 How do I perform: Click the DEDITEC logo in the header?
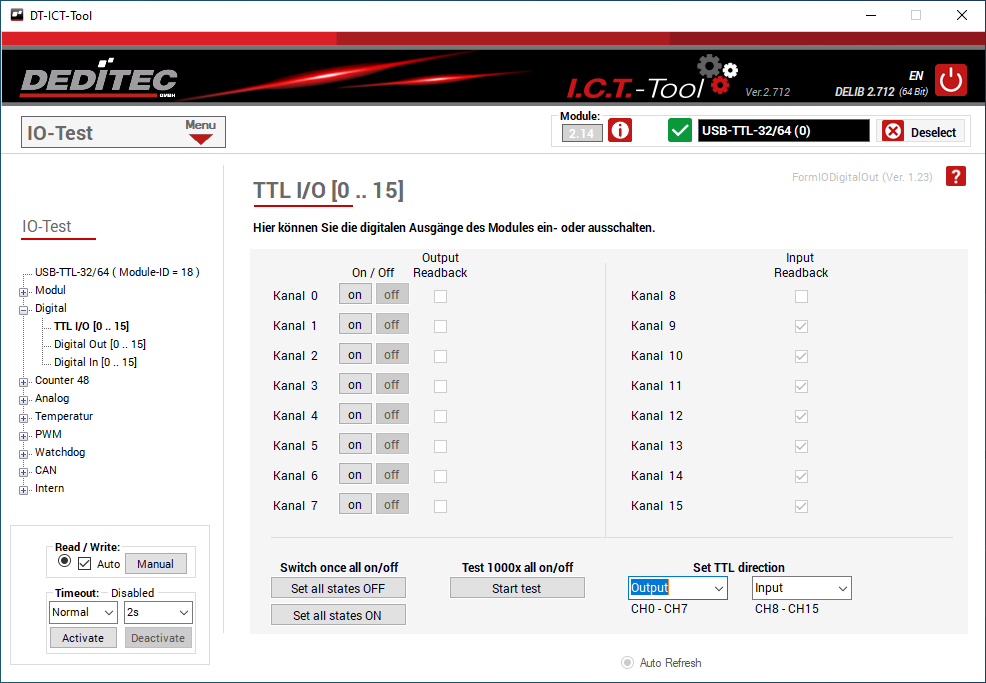(x=98, y=81)
